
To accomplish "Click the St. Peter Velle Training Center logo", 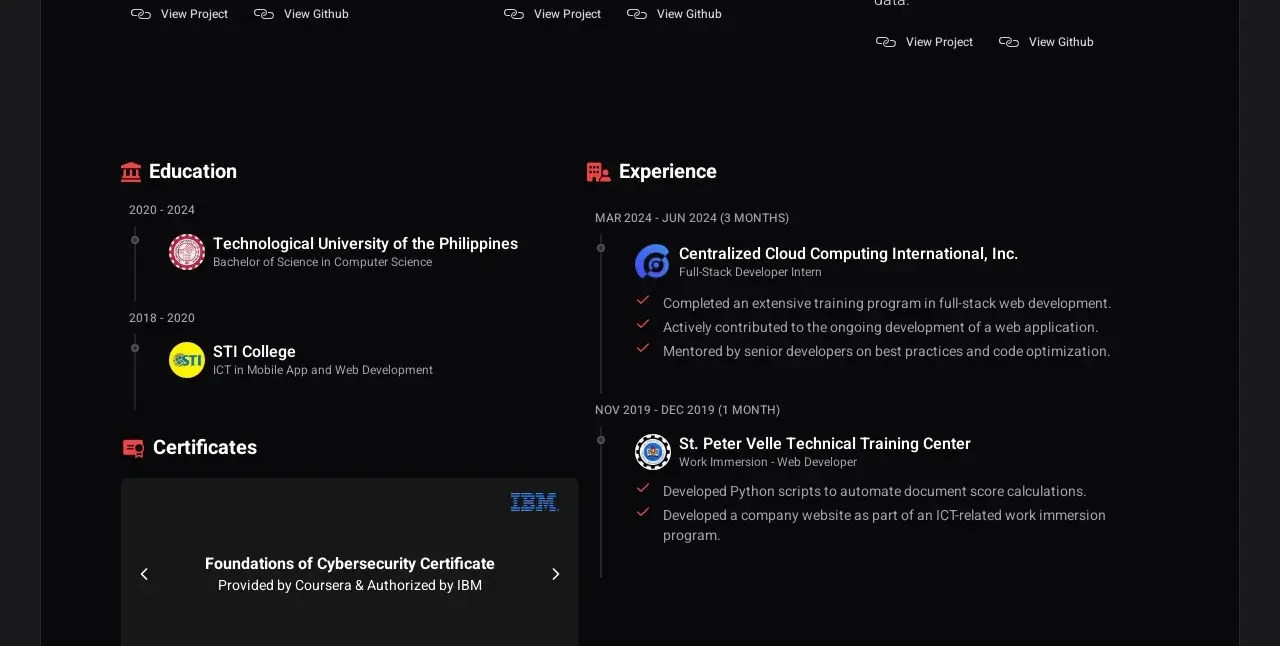I will coord(653,452).
